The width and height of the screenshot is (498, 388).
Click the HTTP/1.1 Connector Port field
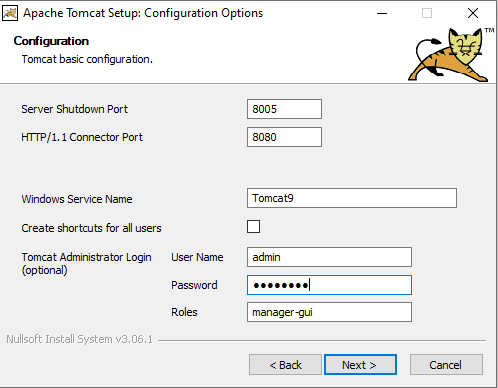point(284,137)
